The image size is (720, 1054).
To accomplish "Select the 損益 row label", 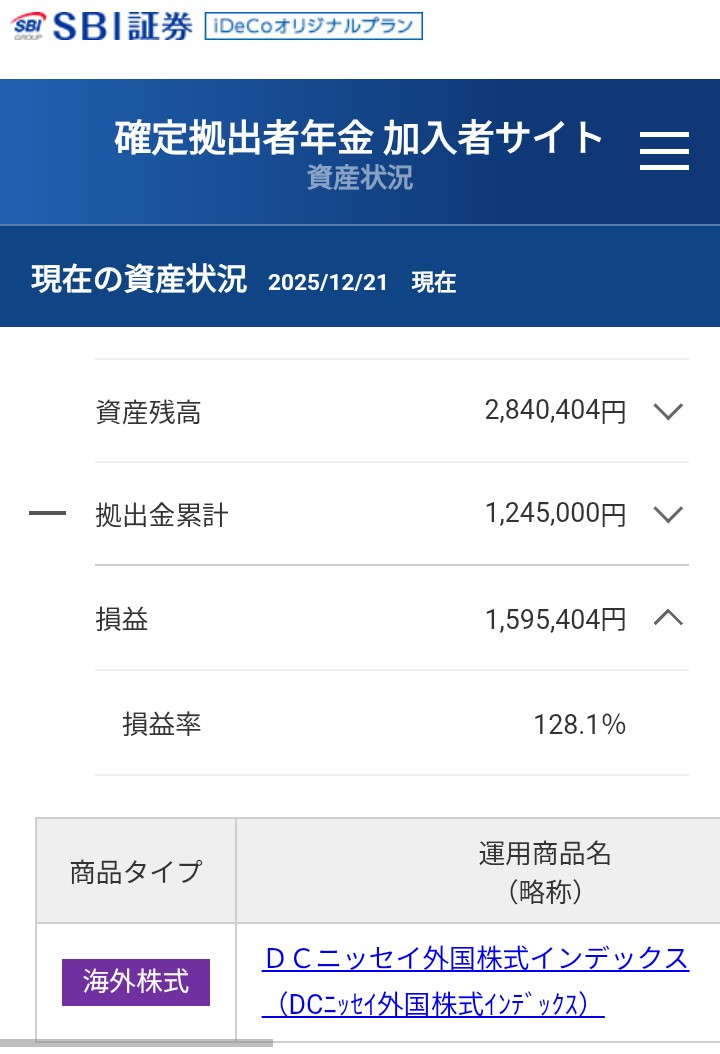I will (x=122, y=620).
